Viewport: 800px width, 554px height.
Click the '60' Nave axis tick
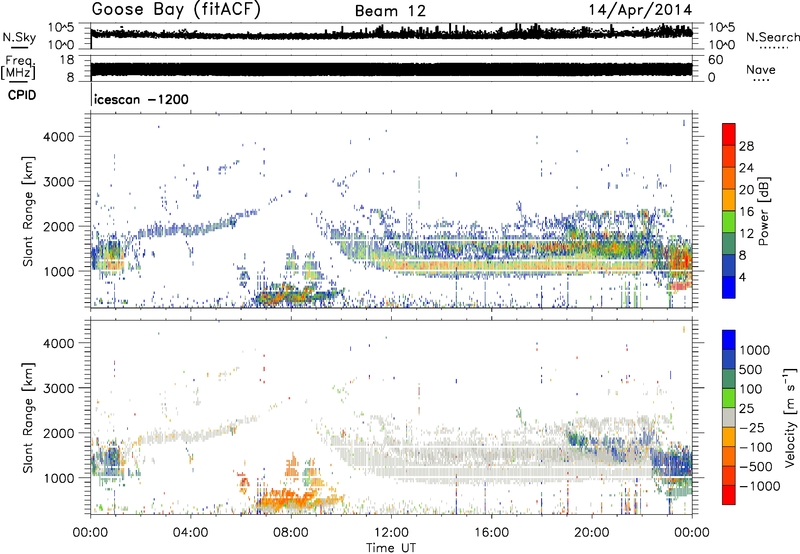pyautogui.click(x=715, y=60)
